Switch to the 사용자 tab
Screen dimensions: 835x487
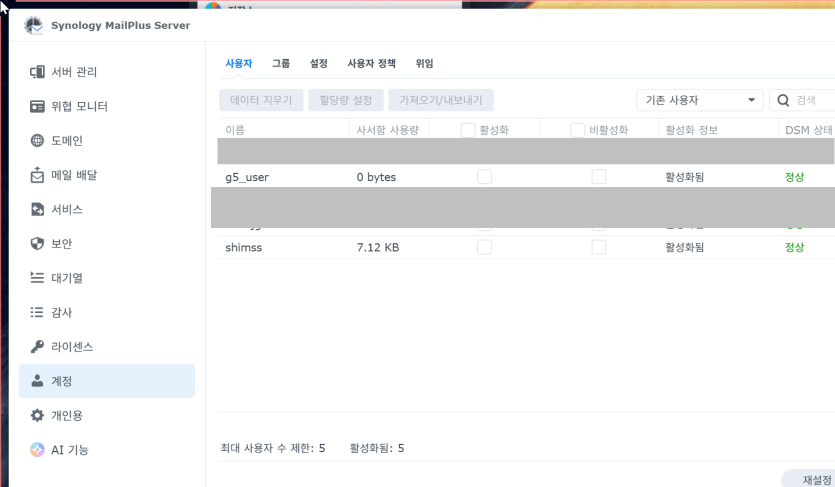coord(239,63)
